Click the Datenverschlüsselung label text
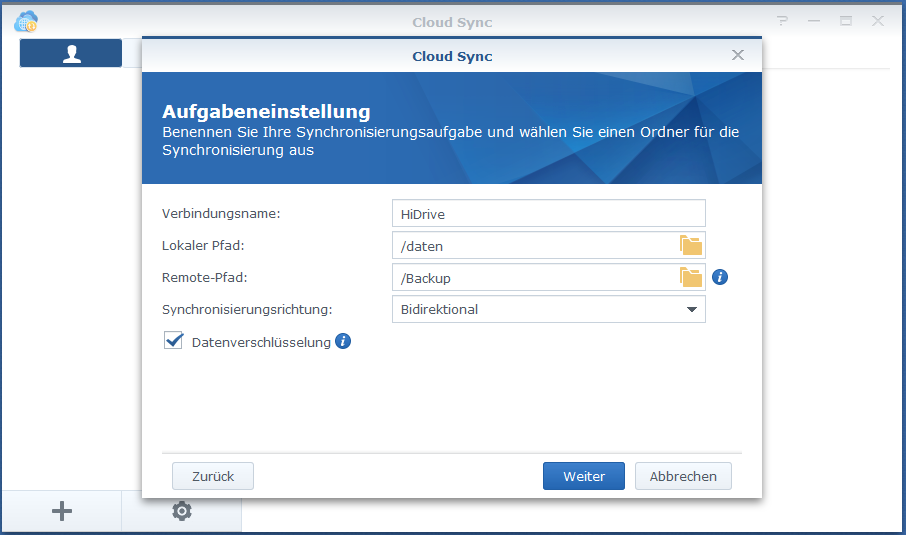The width and height of the screenshot is (906, 535). [x=261, y=342]
